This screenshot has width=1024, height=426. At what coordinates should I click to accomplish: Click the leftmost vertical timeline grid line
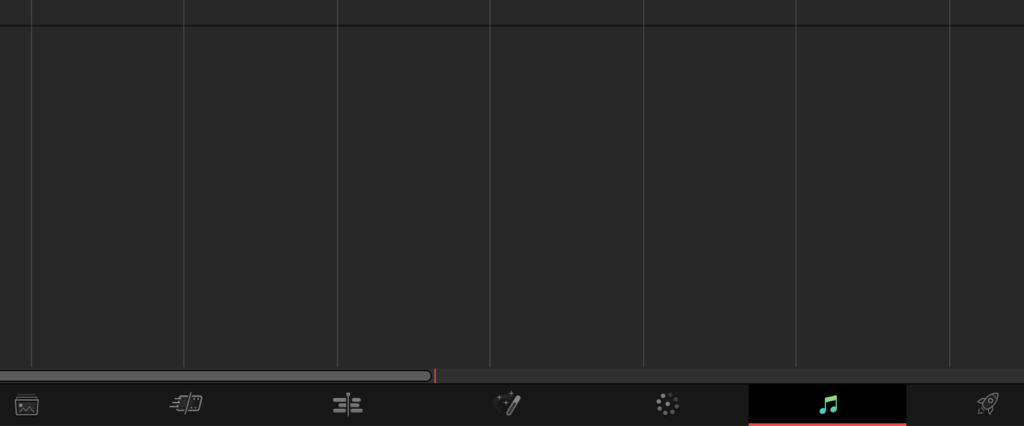pos(31,196)
